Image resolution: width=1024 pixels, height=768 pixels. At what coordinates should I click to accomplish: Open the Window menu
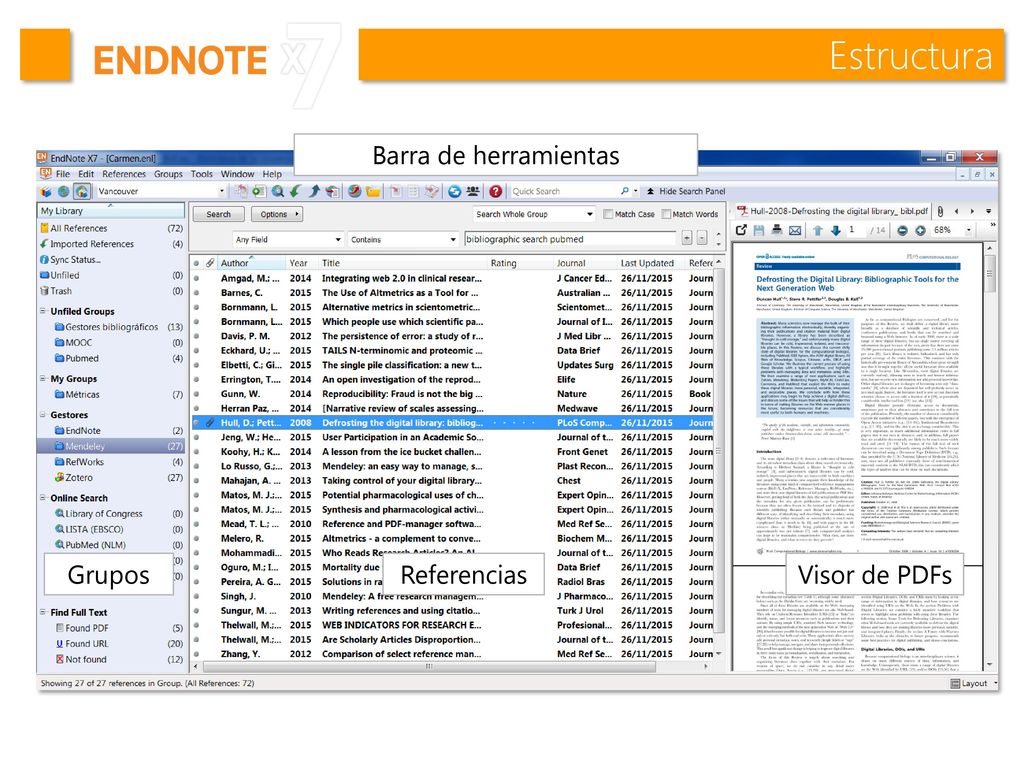tap(237, 174)
